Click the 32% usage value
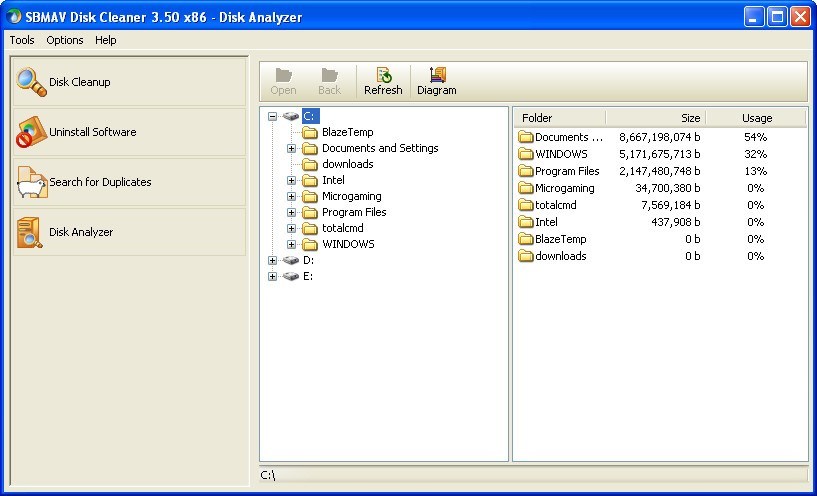 coord(756,154)
